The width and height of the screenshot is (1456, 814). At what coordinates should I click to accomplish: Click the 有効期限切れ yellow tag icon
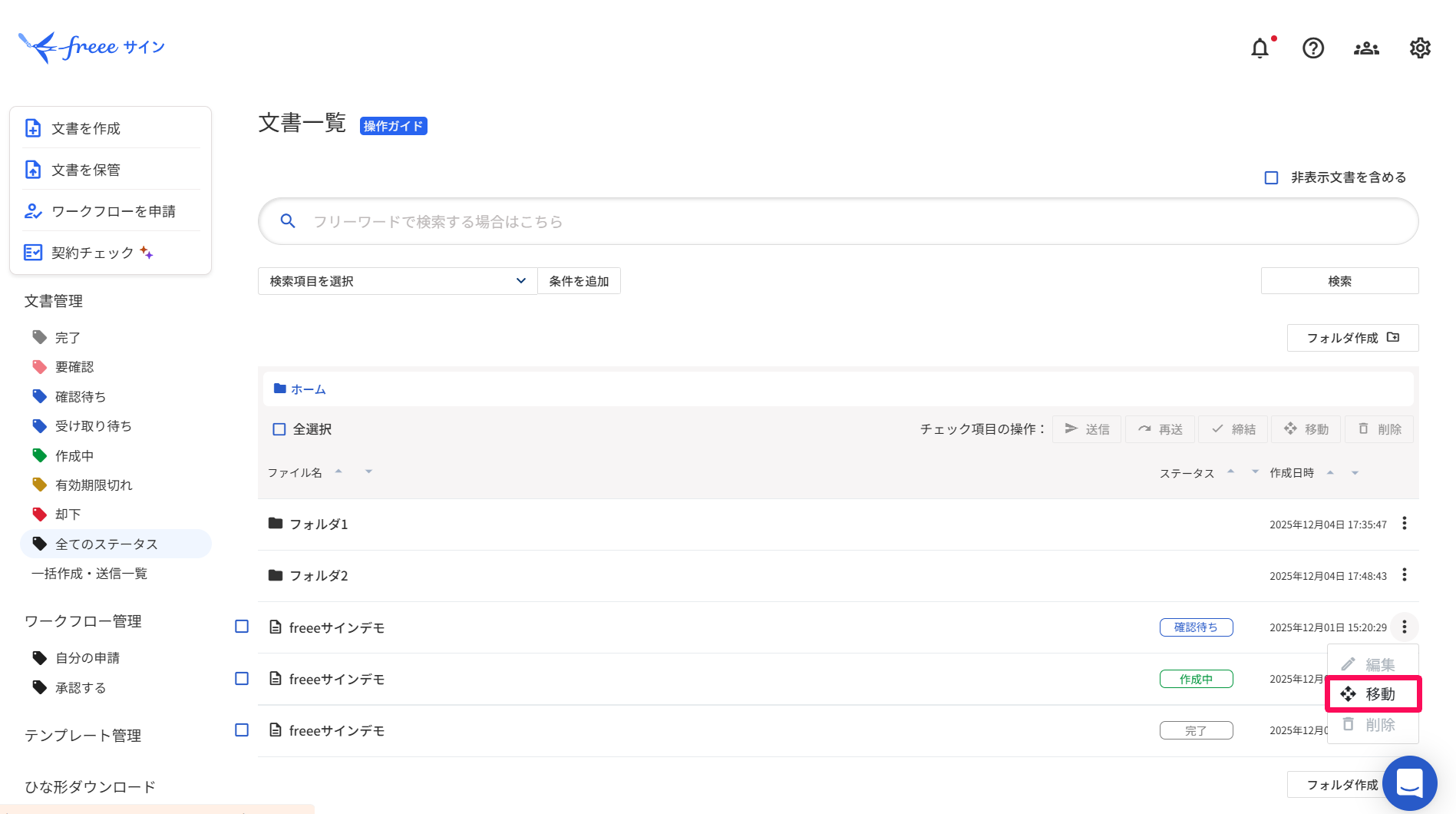click(39, 485)
